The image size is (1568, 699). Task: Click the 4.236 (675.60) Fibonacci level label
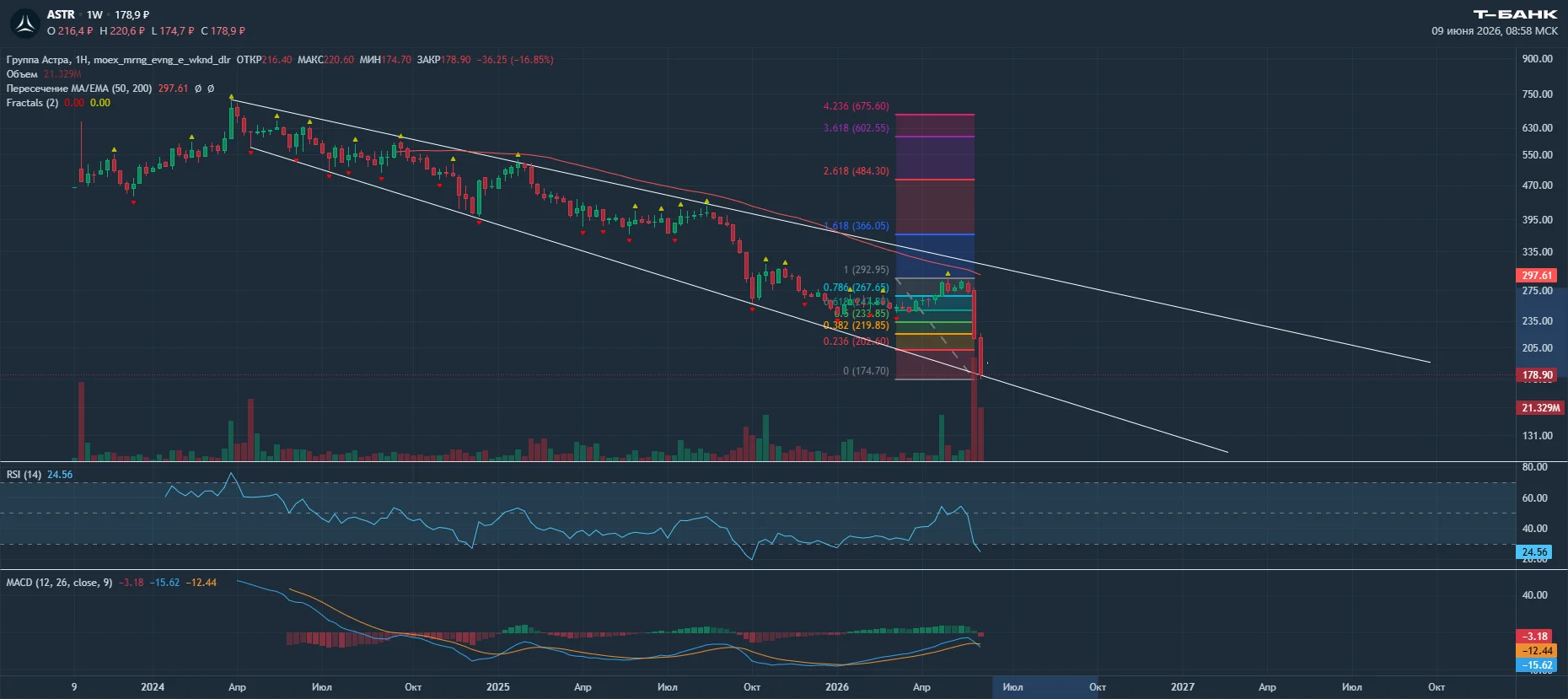click(856, 106)
